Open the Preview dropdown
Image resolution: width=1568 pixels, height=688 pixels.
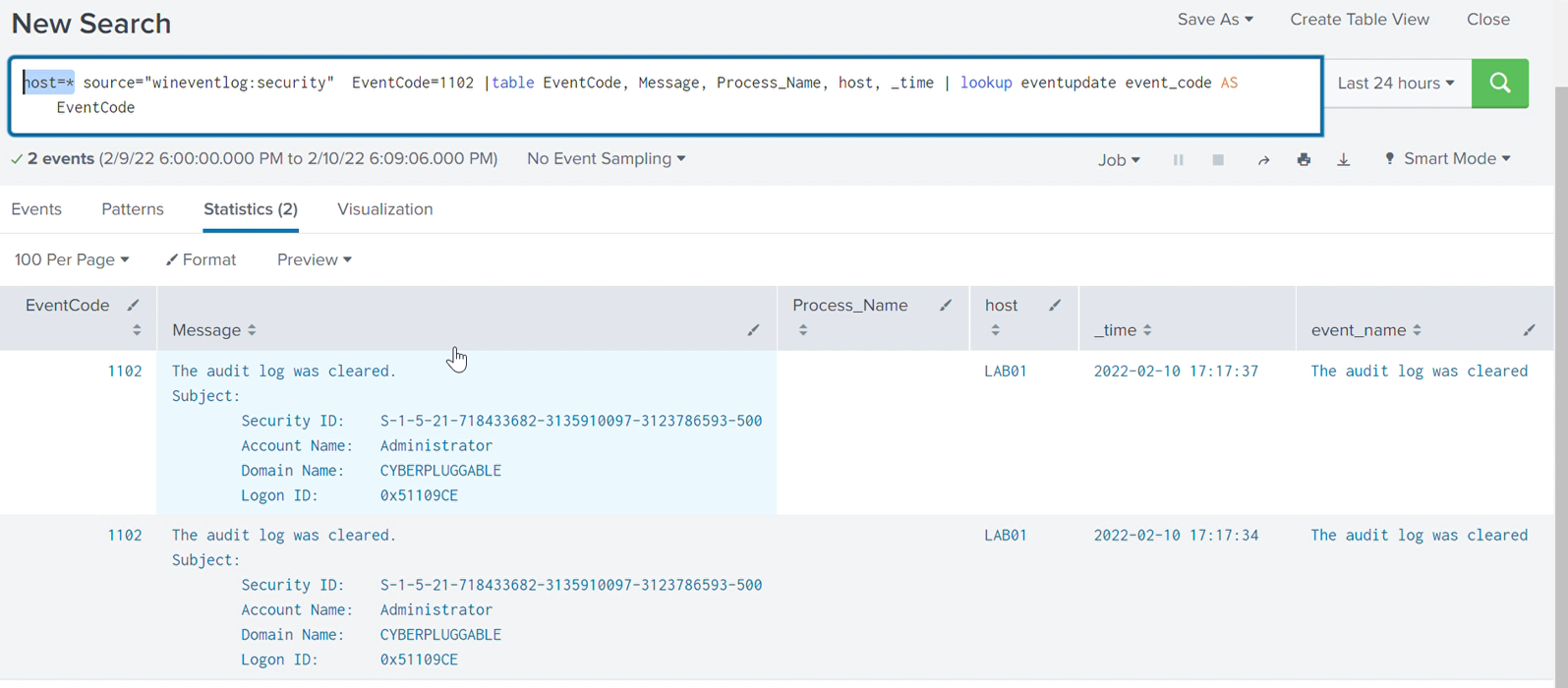pyautogui.click(x=315, y=259)
